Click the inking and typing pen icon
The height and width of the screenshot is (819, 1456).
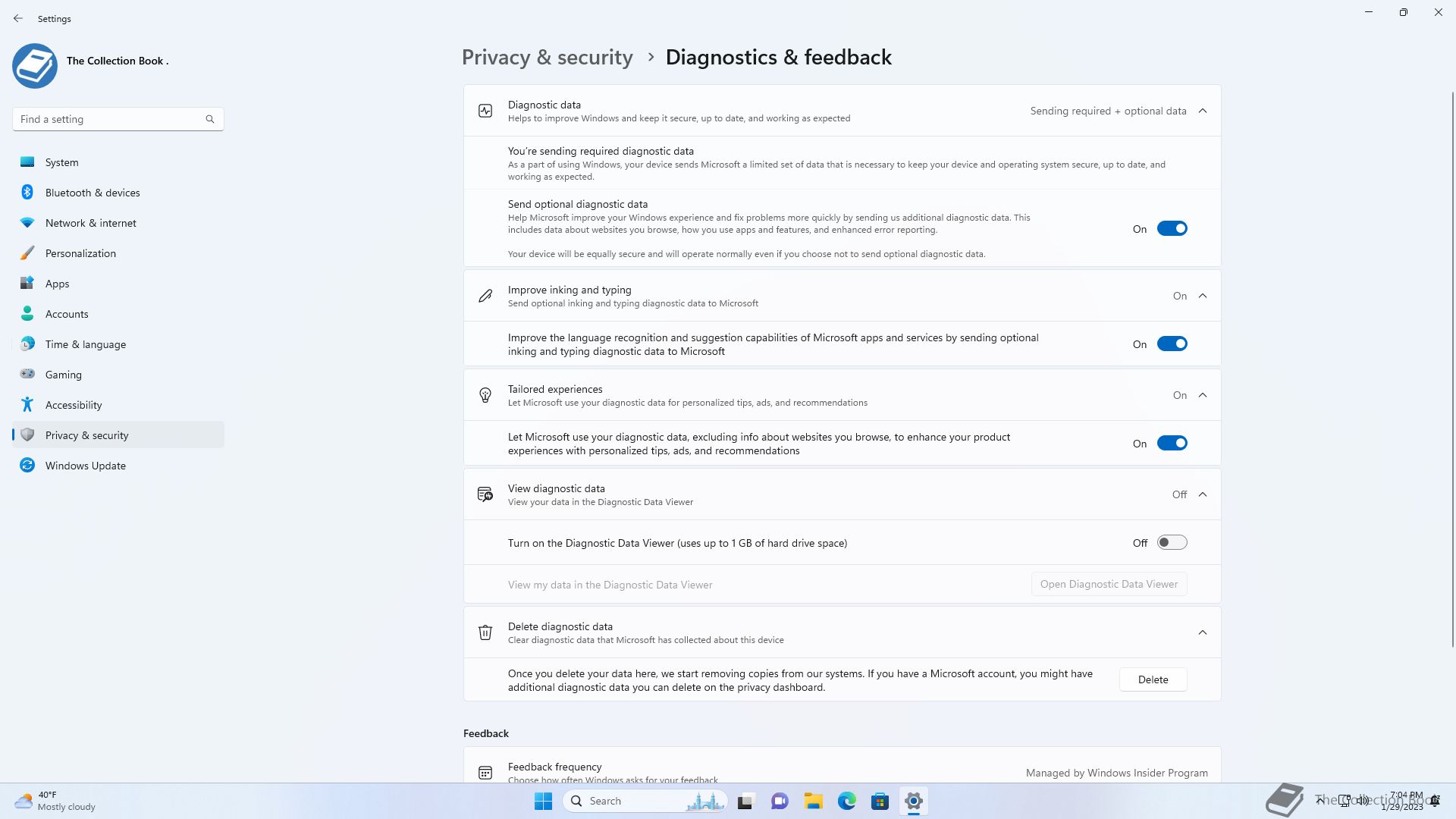[x=485, y=296]
